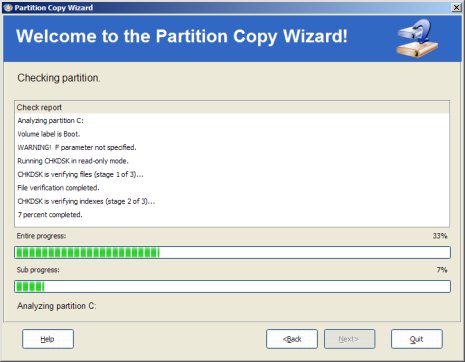The height and width of the screenshot is (362, 465).
Task: Click the 'Checking partition.' heading
Action: (59, 78)
